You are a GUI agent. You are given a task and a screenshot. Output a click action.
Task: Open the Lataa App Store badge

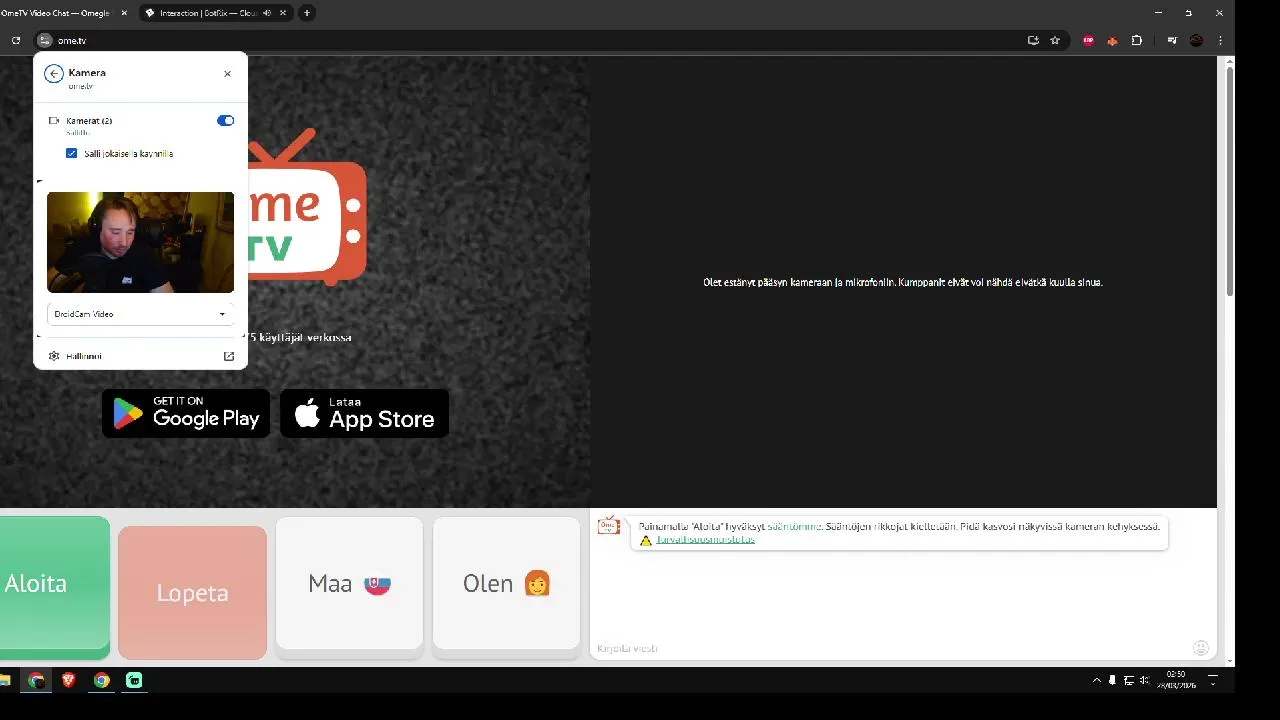click(364, 413)
